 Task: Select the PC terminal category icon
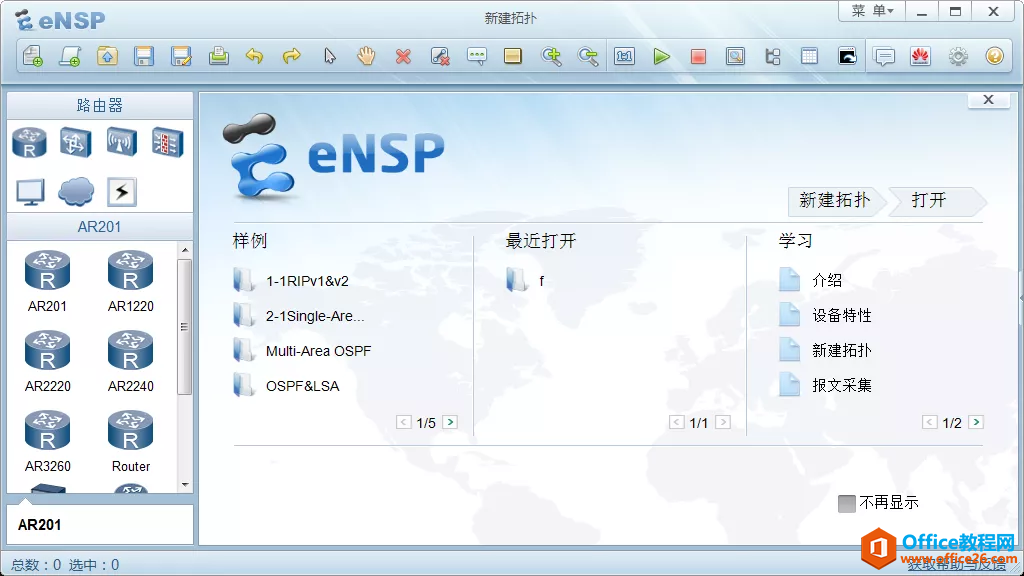point(30,192)
